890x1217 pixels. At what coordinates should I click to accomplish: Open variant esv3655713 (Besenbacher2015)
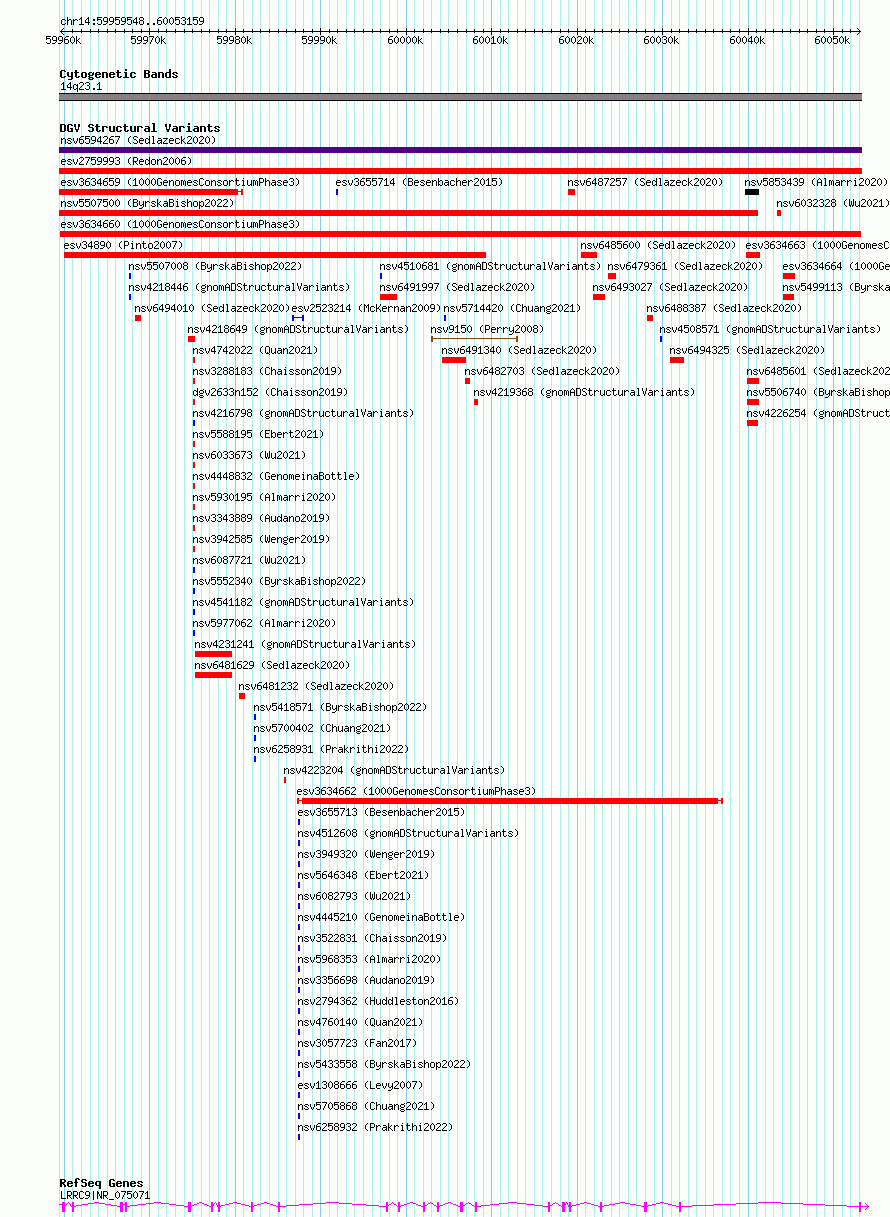click(381, 812)
